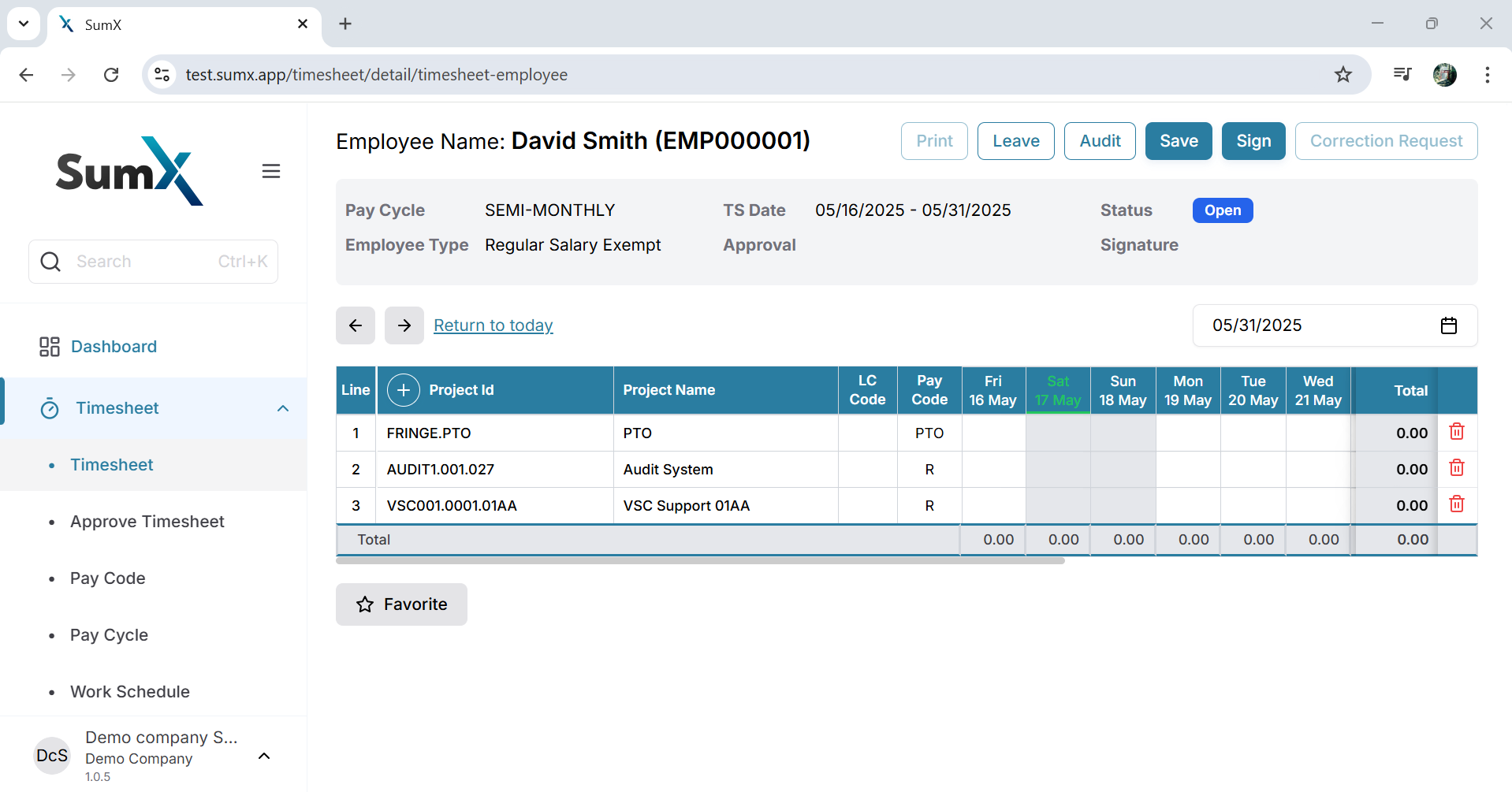Image resolution: width=1512 pixels, height=792 pixels.
Task: Click the Wed 21 May cell for VSC001.0001.01AA
Action: click(1318, 505)
